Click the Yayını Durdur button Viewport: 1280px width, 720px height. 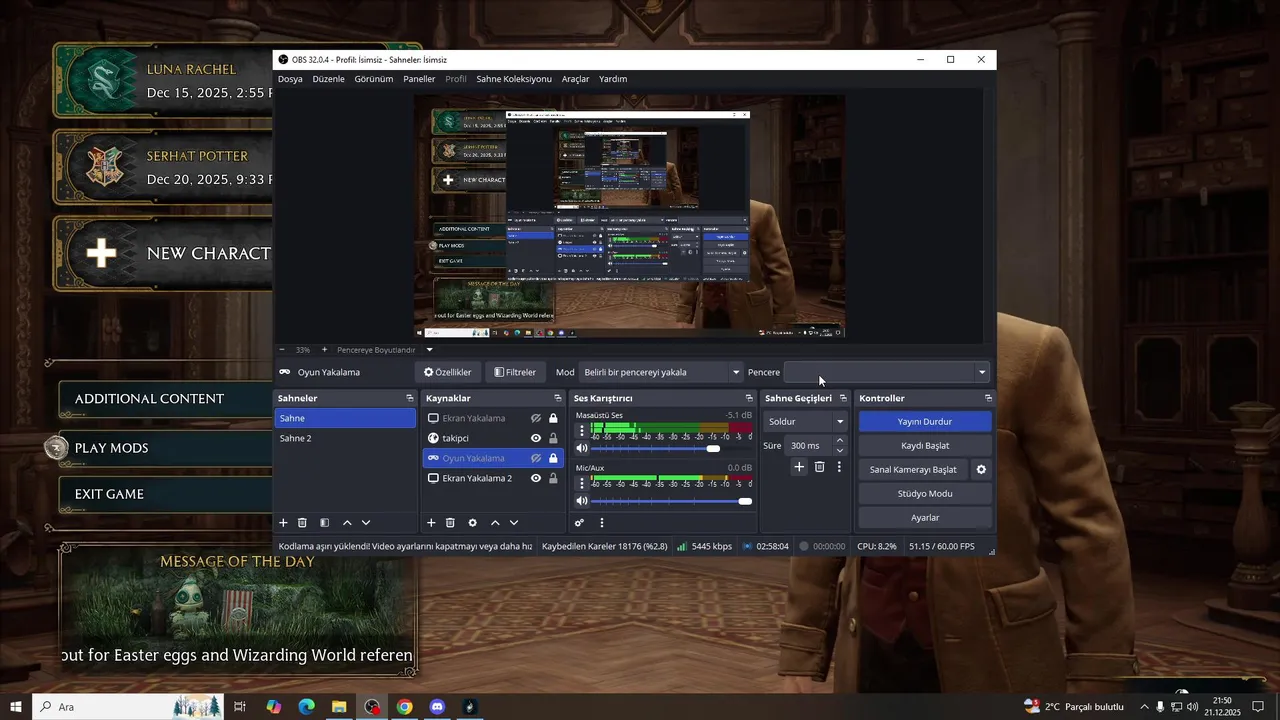(925, 422)
